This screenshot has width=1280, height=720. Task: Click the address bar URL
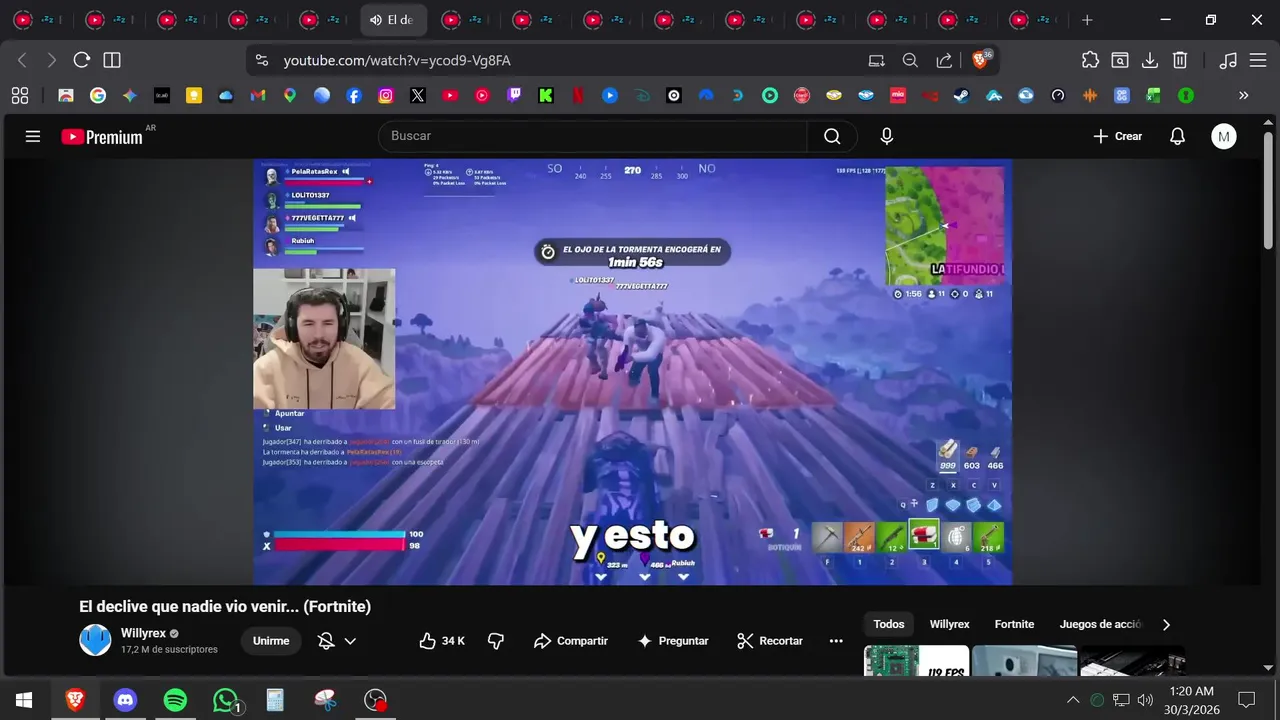(397, 61)
